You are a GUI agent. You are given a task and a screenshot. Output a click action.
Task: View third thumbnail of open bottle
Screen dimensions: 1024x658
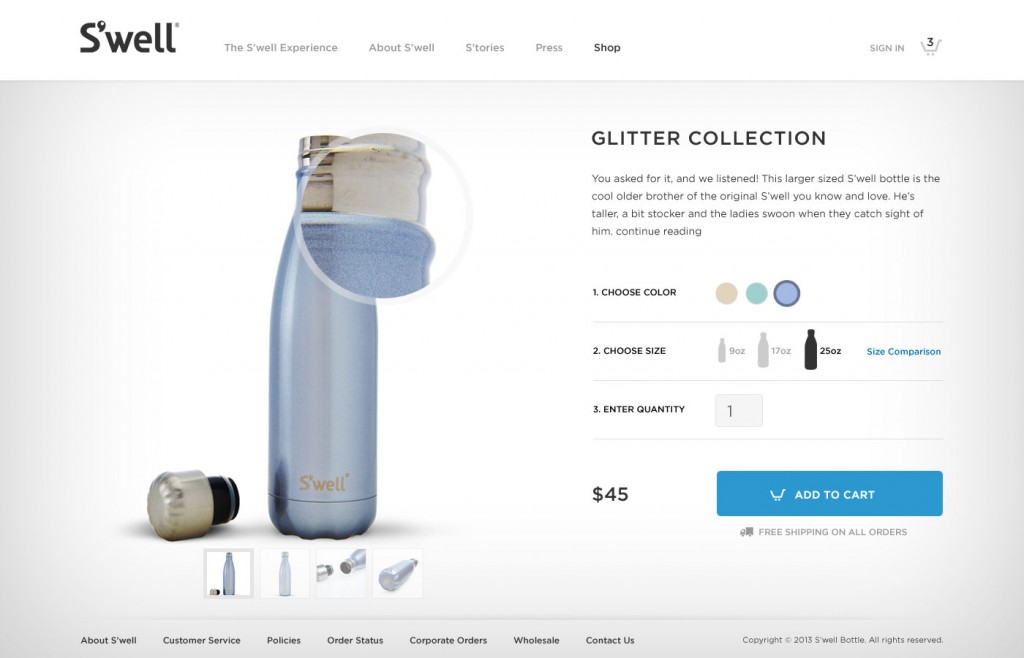(x=341, y=573)
